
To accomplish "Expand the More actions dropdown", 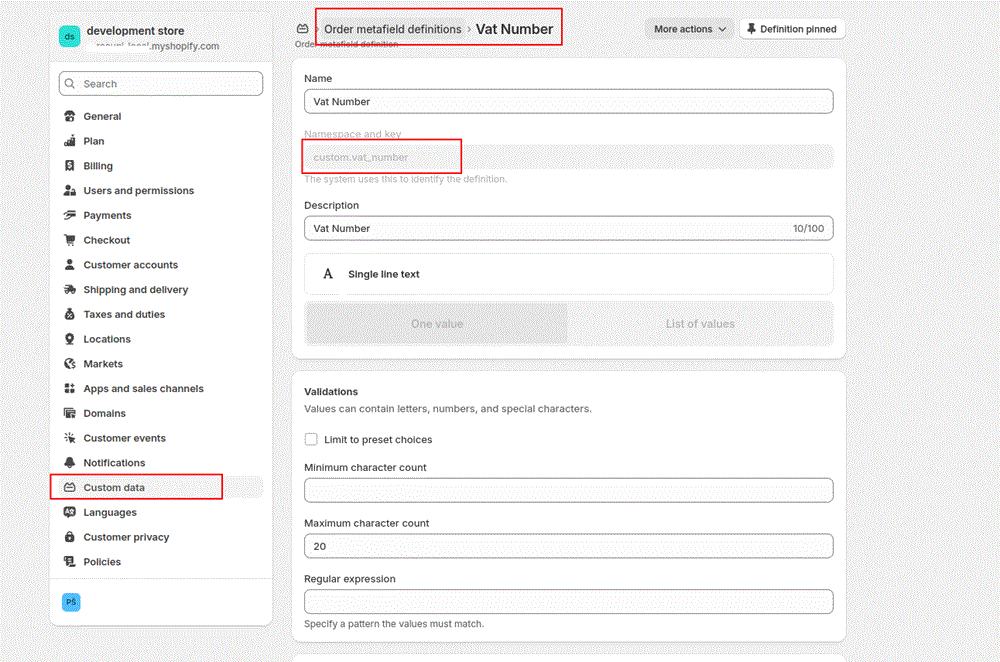I will pyautogui.click(x=689, y=29).
